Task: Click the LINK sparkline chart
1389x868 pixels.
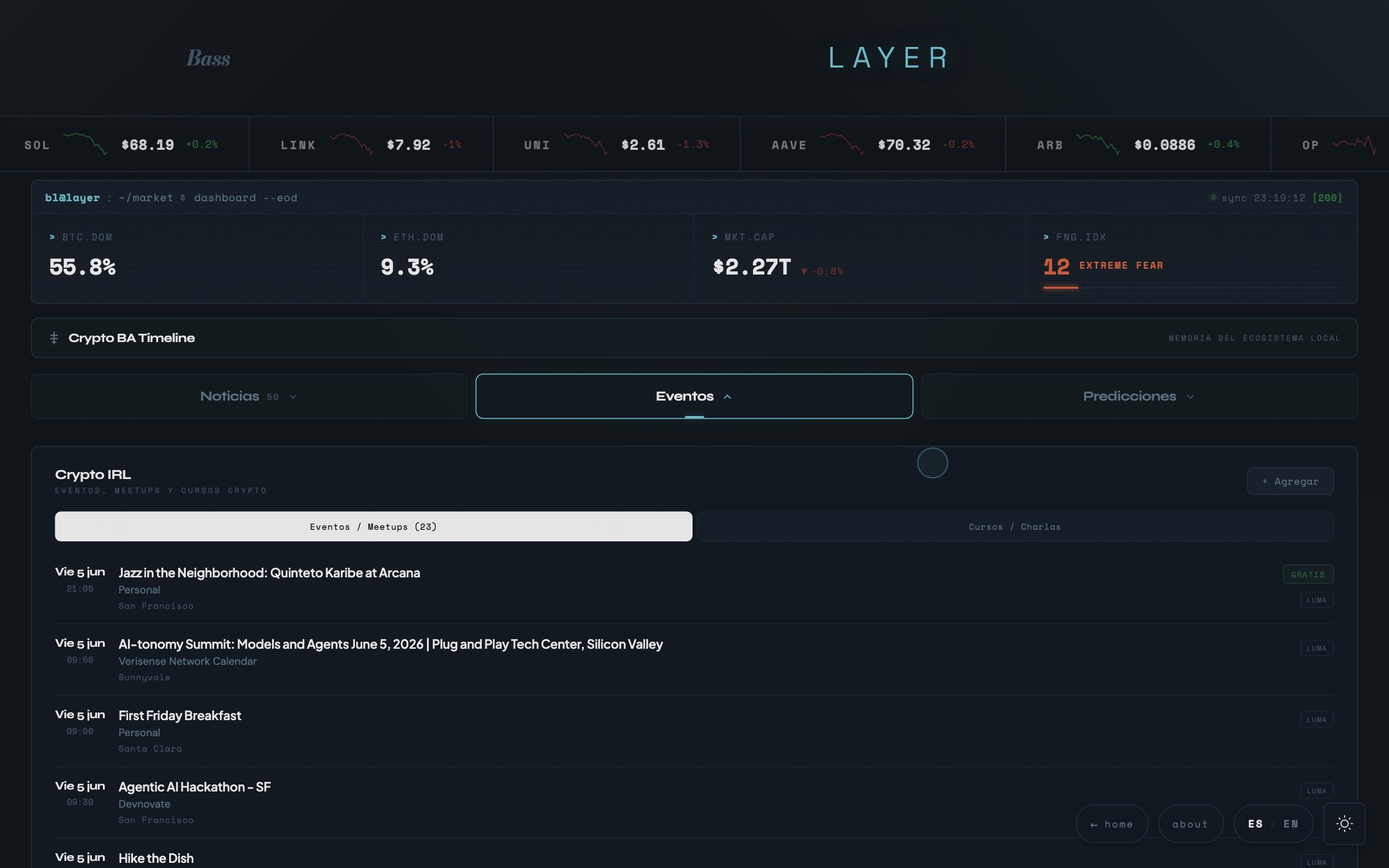Action: point(351,143)
